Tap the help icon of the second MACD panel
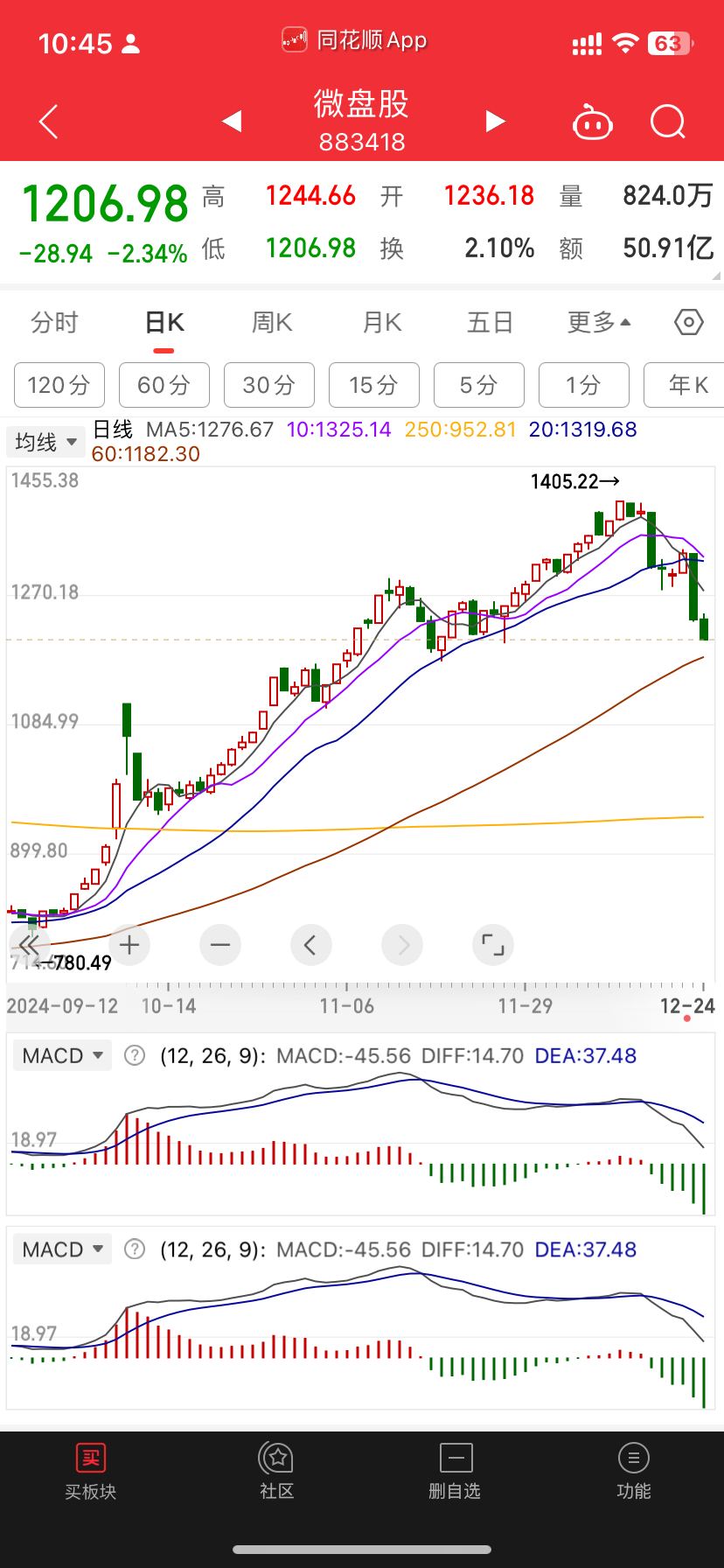The height and width of the screenshot is (1568, 724). pyautogui.click(x=135, y=1249)
